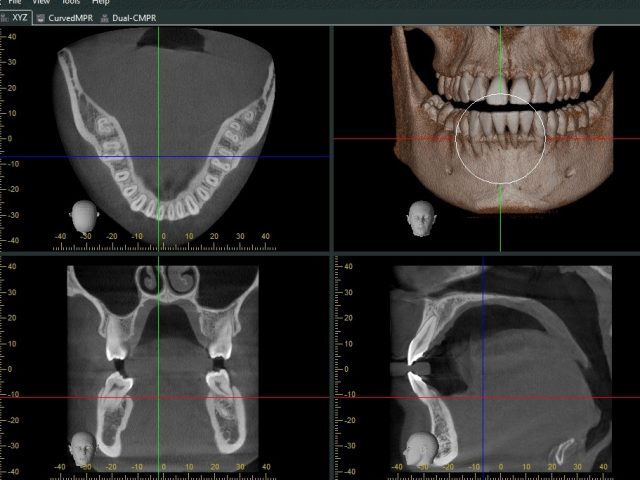This screenshot has width=640, height=480.
Task: Select the 3D rendered skull view
Action: [x=487, y=138]
